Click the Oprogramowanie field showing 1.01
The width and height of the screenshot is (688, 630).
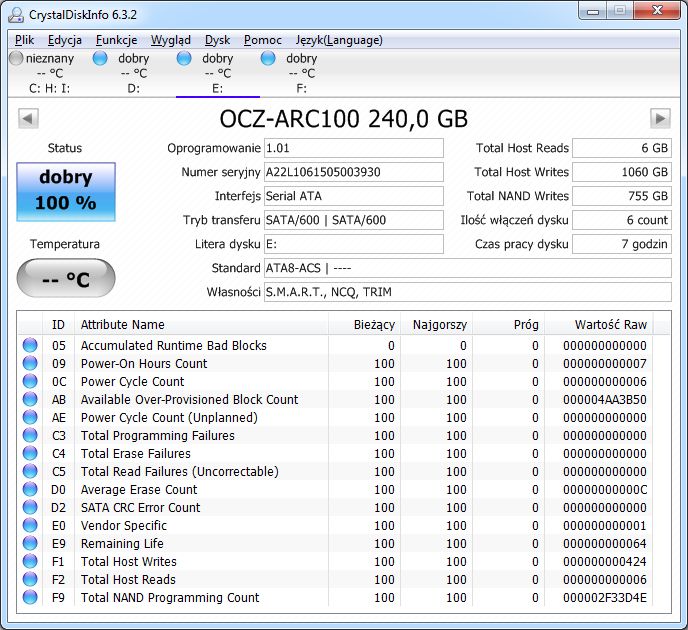click(354, 148)
